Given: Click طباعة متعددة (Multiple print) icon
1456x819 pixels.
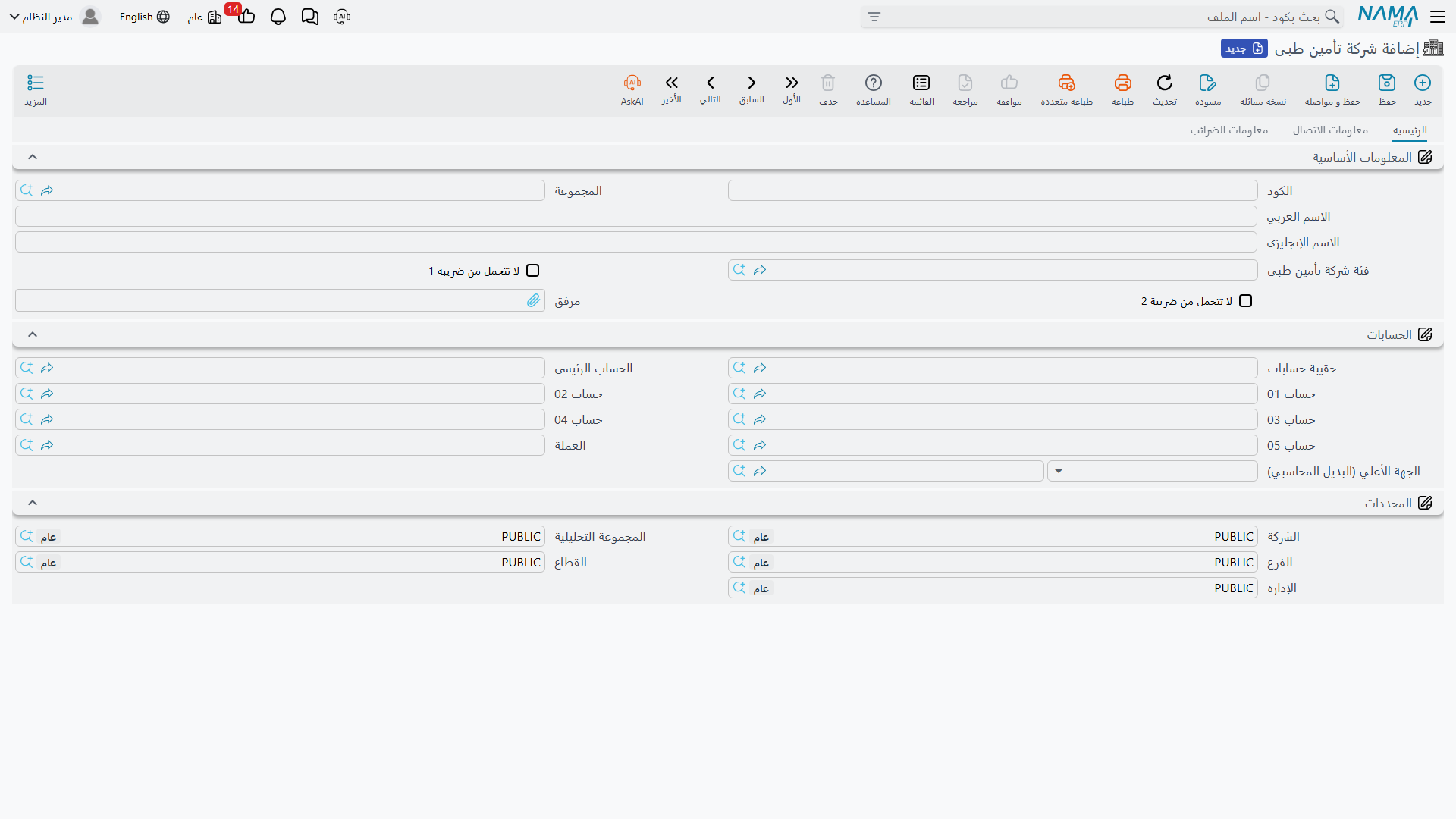Looking at the screenshot, I should coord(1067,83).
